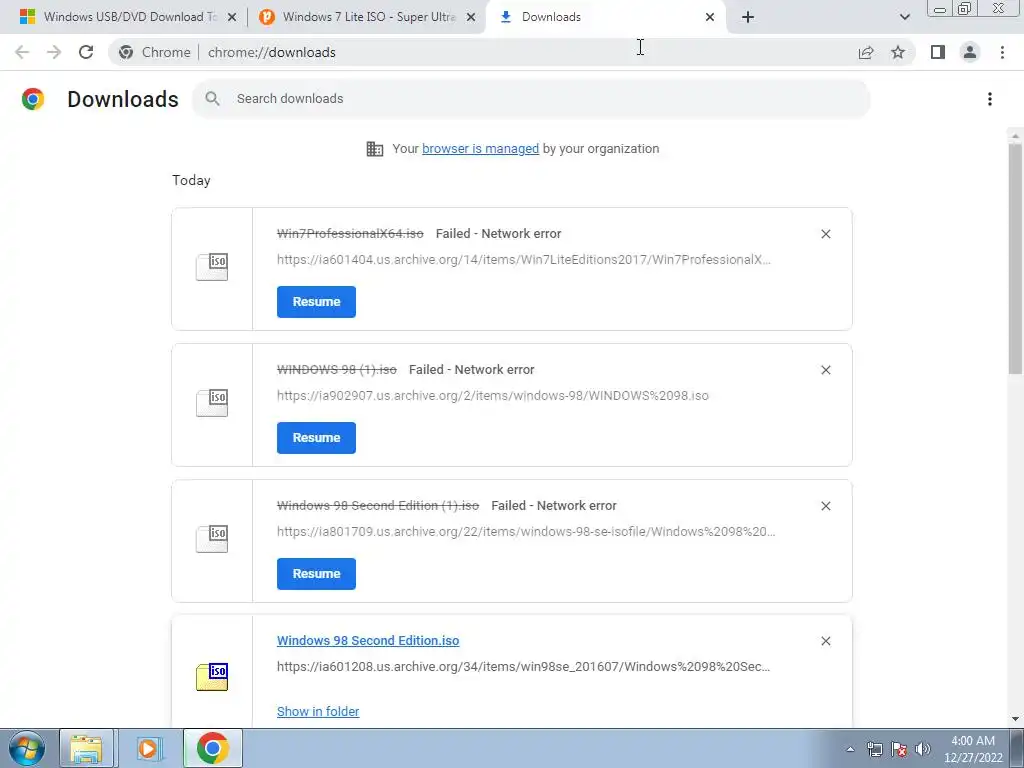This screenshot has width=1024, height=768.
Task: Remove WINDOWS 98 (1).iso from the list
Action: coord(825,370)
